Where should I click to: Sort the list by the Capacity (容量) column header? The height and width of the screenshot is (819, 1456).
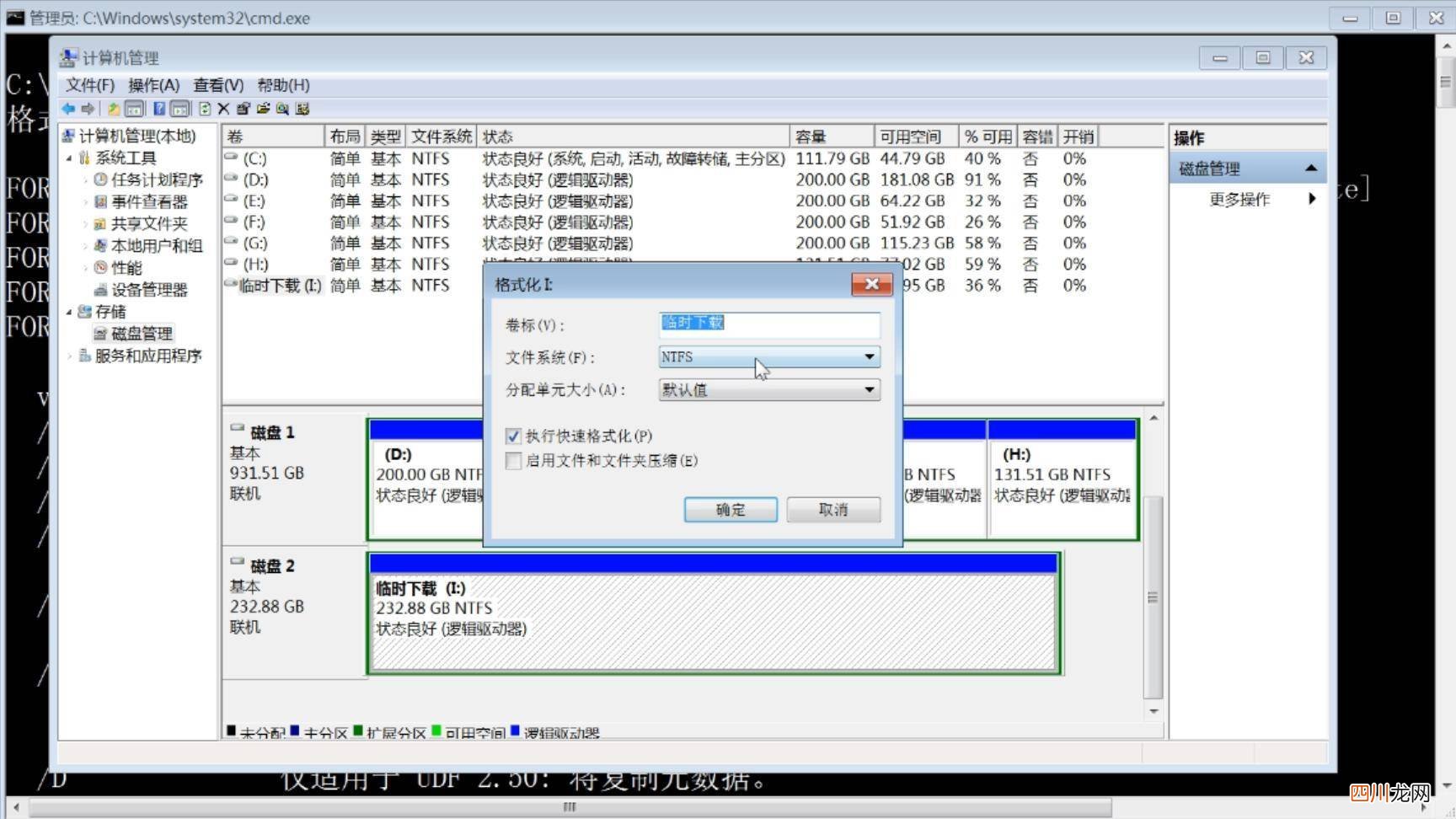[832, 136]
